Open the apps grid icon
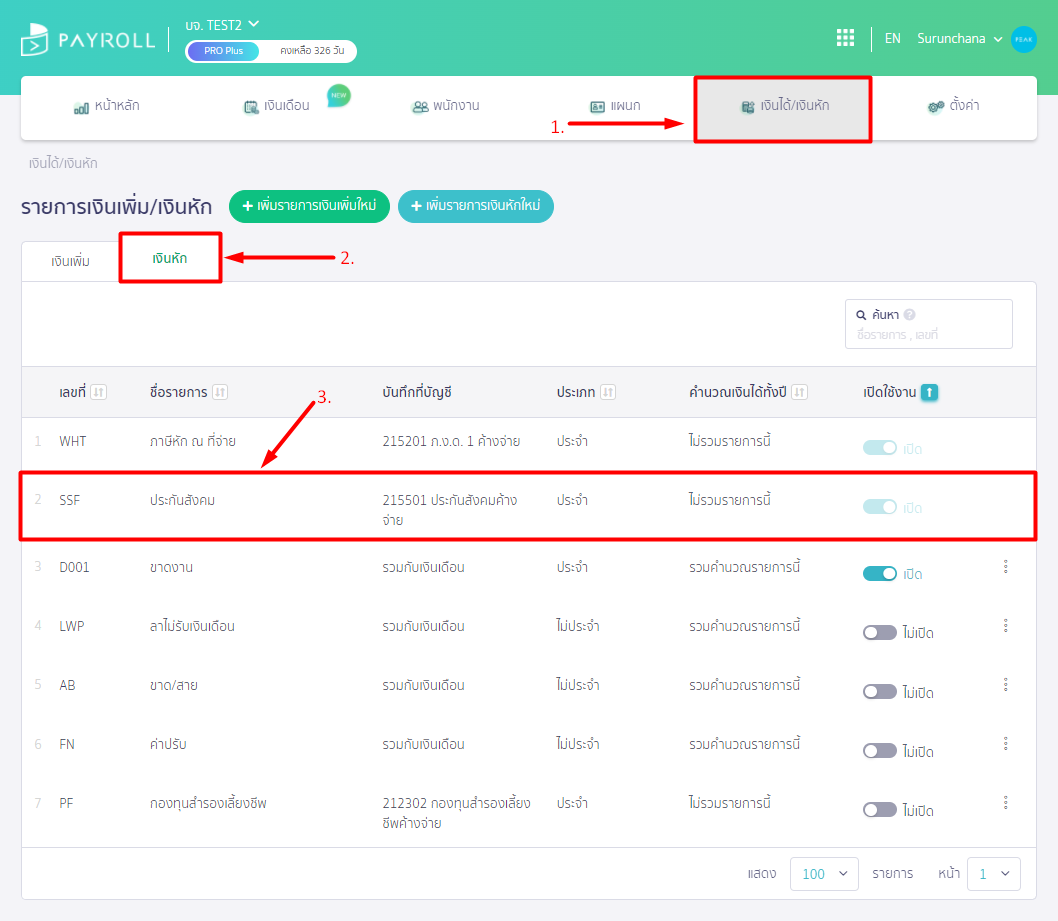The image size is (1058, 921). (x=845, y=38)
